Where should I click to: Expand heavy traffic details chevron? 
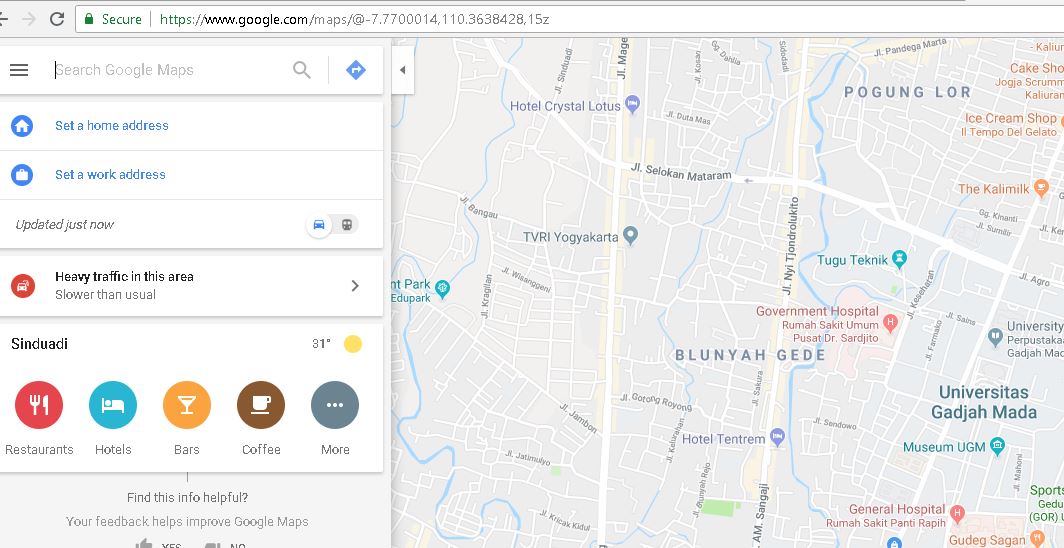355,286
